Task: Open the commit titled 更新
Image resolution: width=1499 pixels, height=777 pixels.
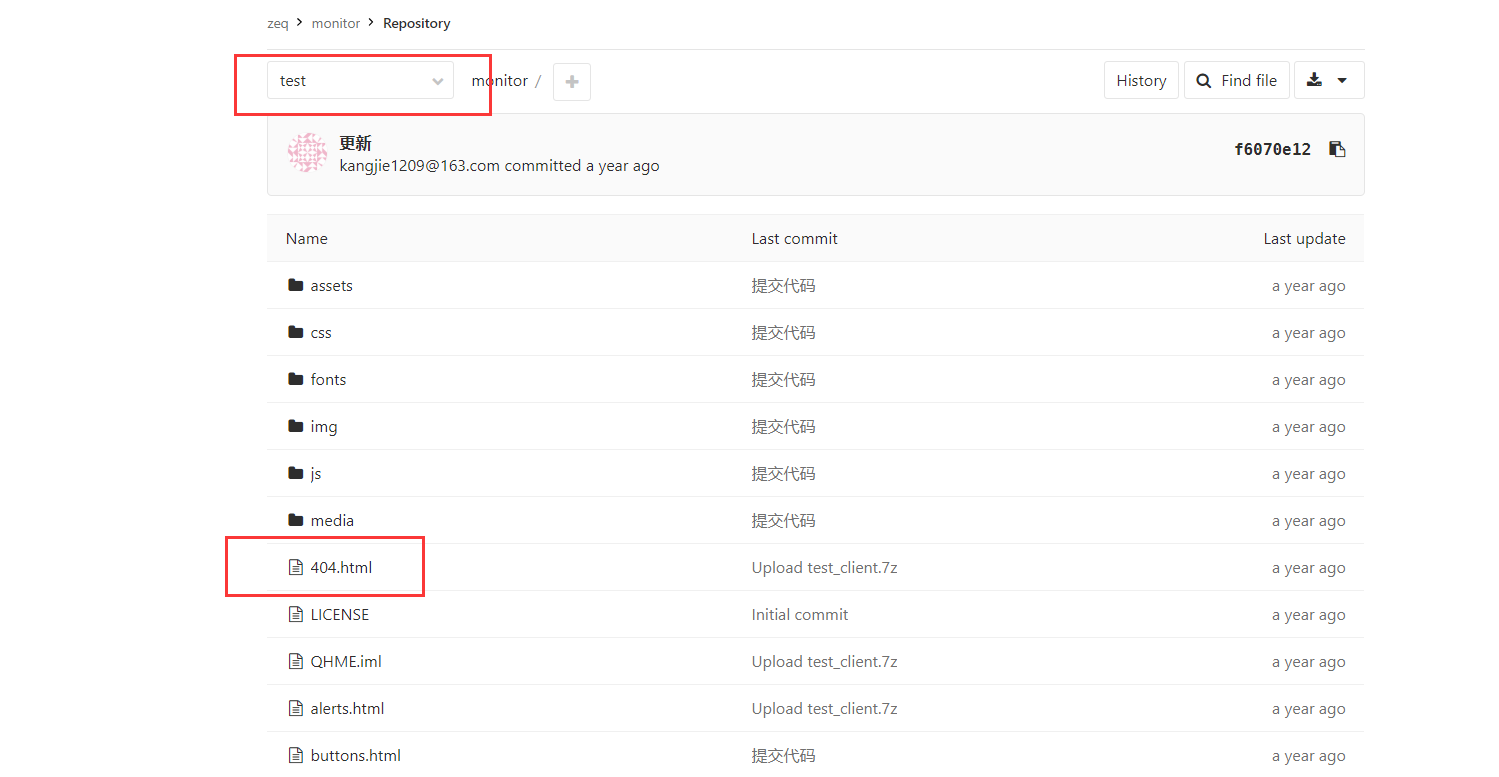Action: pyautogui.click(x=355, y=142)
